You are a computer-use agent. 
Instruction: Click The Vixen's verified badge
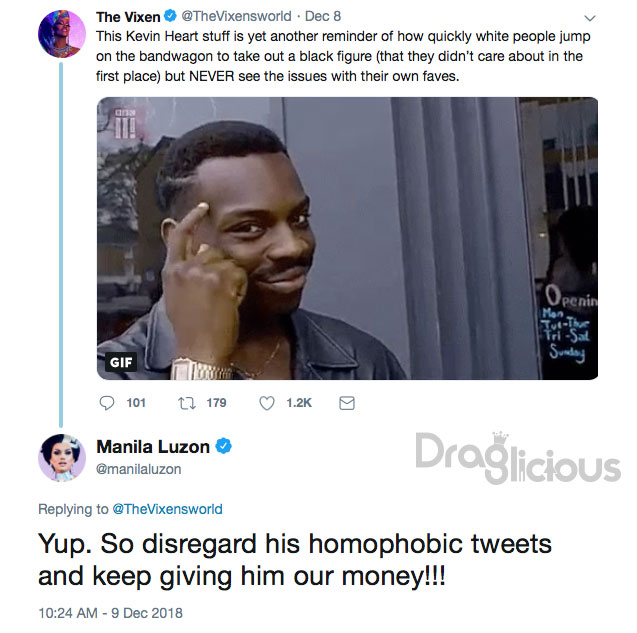[x=170, y=16]
